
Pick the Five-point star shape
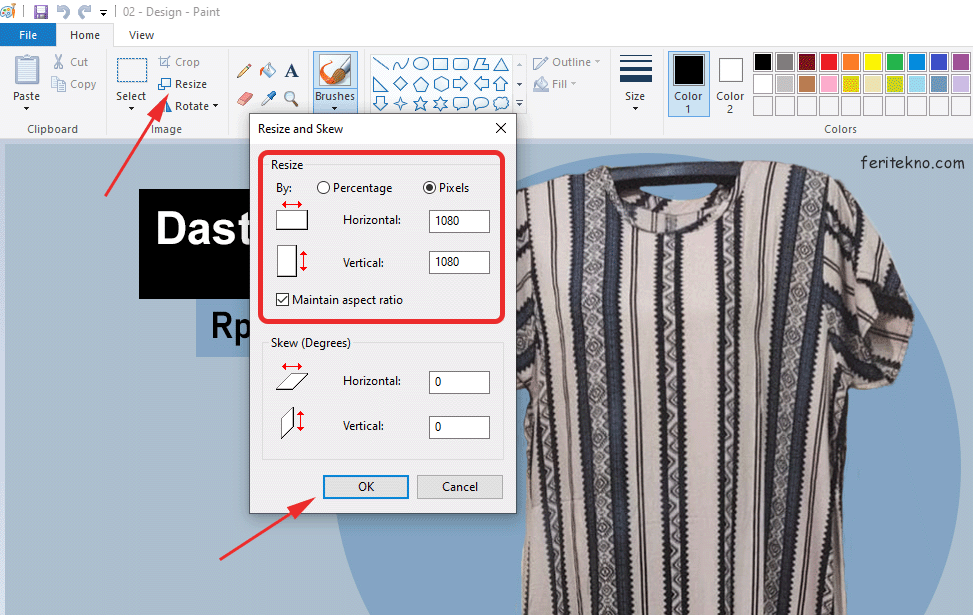pyautogui.click(x=421, y=104)
